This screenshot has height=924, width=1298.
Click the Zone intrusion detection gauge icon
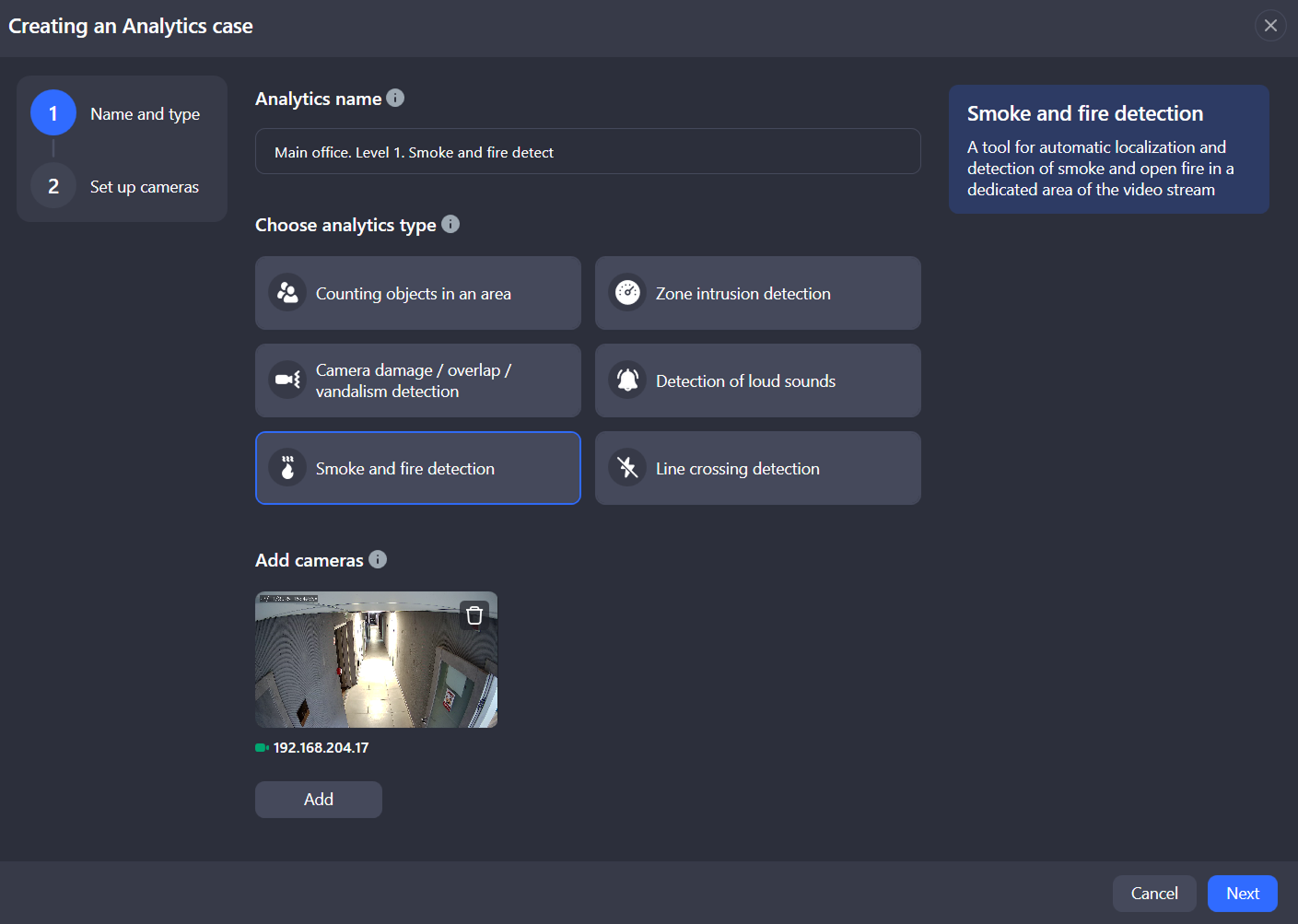(627, 293)
